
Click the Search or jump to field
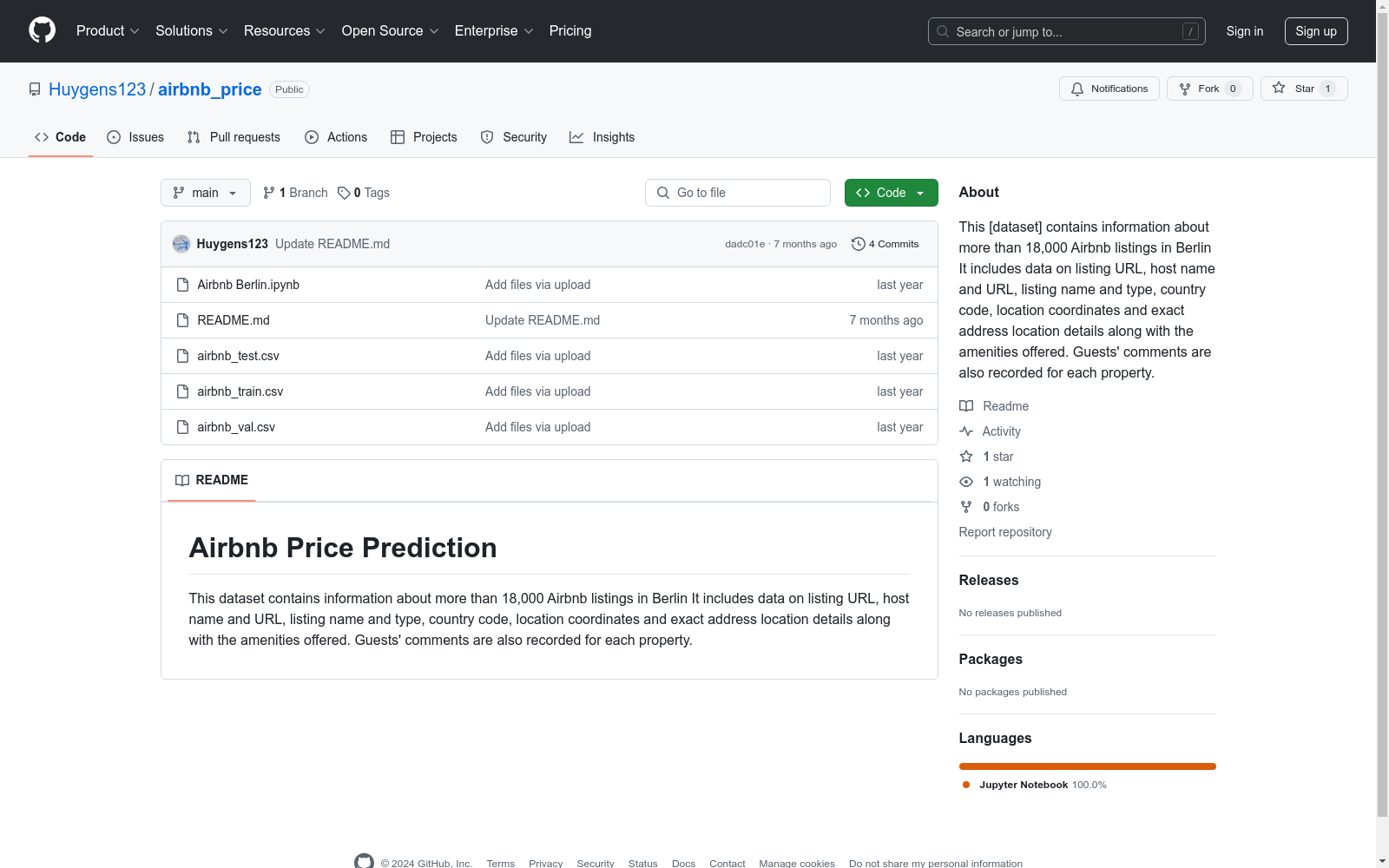(x=1067, y=31)
